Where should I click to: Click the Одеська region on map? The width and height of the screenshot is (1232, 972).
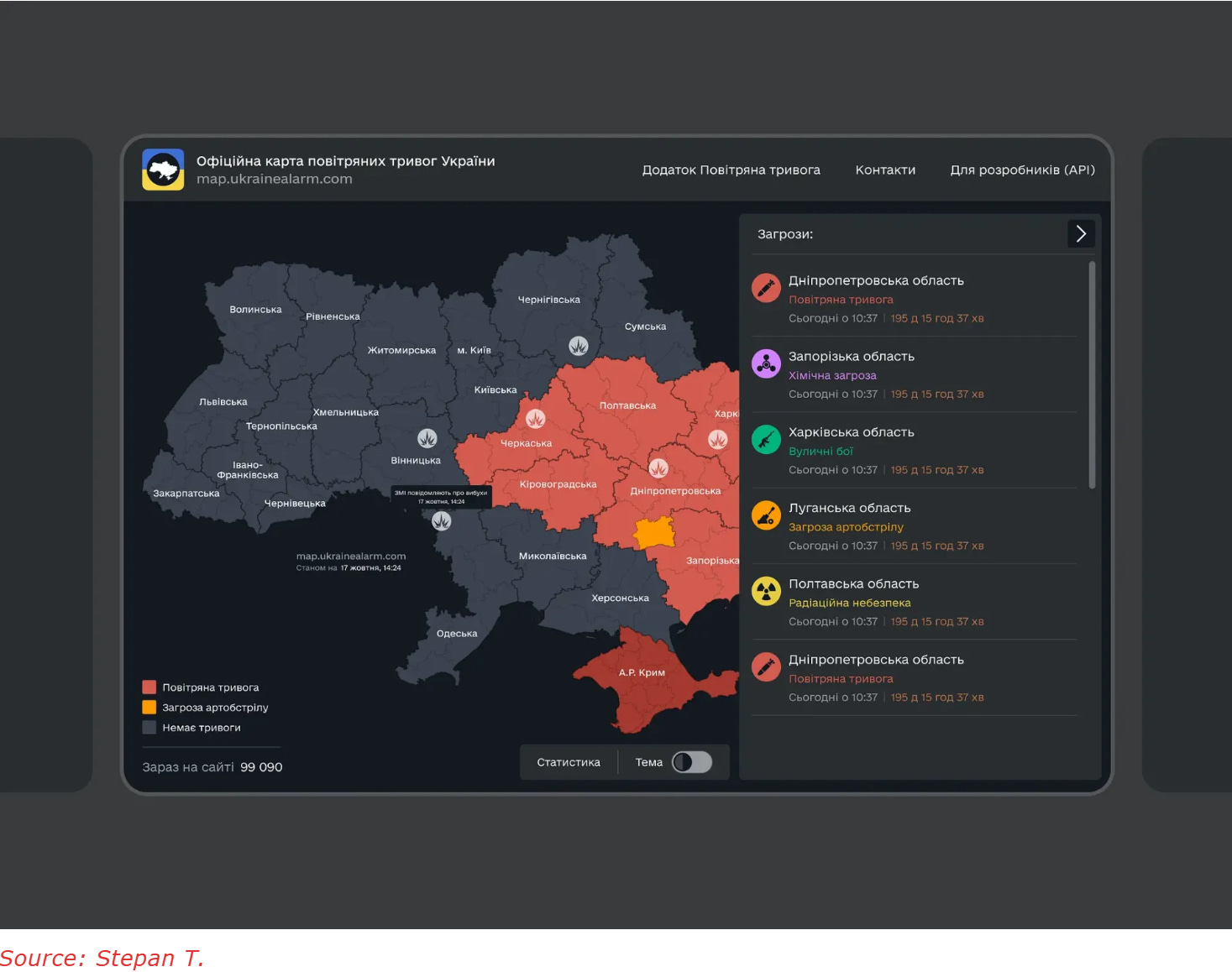tap(457, 634)
